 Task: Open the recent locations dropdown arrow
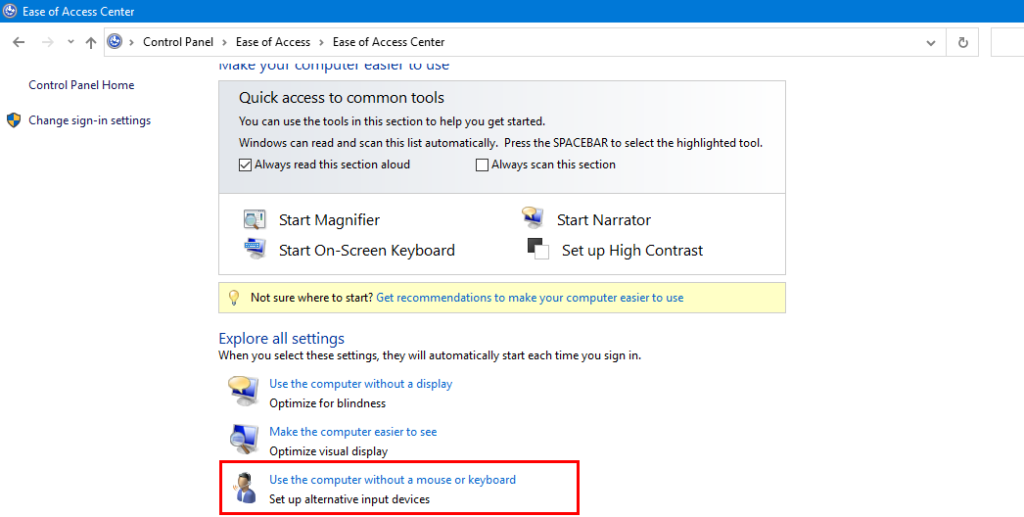[x=71, y=42]
